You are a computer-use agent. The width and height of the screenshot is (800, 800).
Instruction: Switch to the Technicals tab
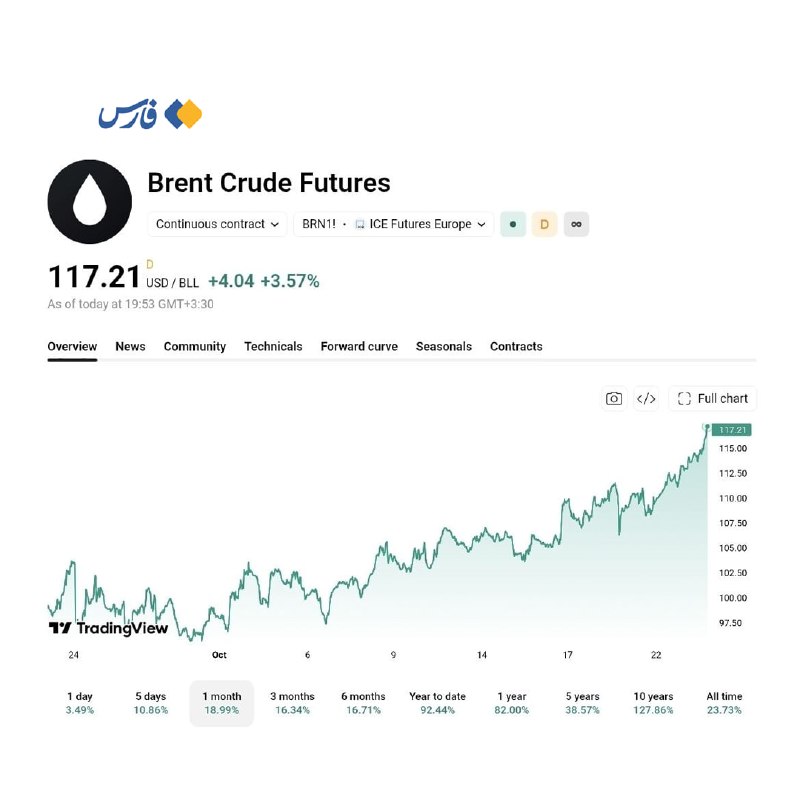[x=273, y=346]
